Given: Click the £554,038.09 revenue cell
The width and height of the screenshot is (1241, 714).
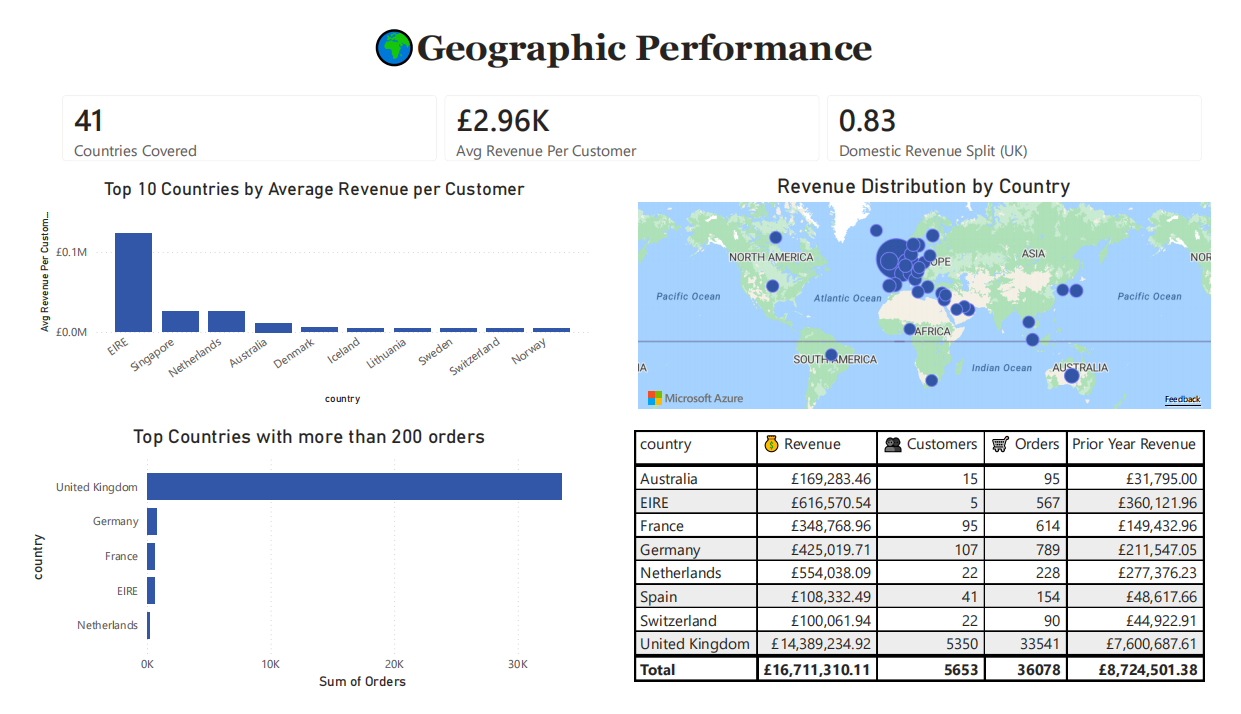Looking at the screenshot, I should [817, 573].
